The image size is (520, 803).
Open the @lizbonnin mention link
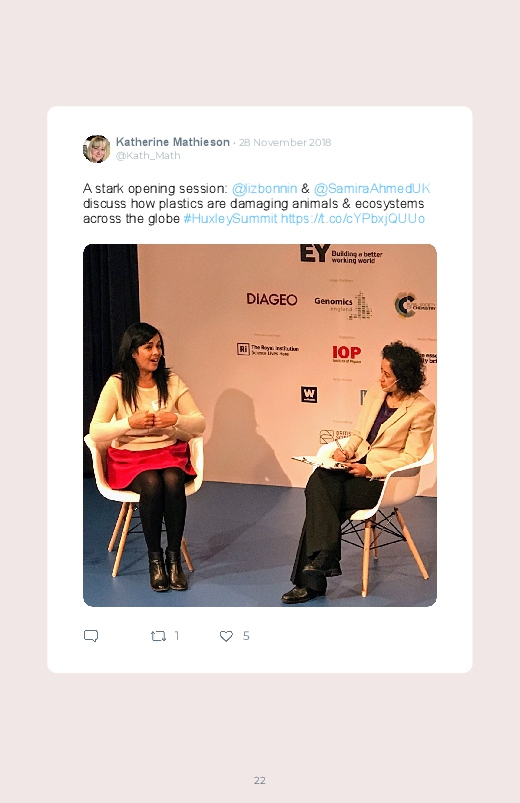[x=264, y=188]
